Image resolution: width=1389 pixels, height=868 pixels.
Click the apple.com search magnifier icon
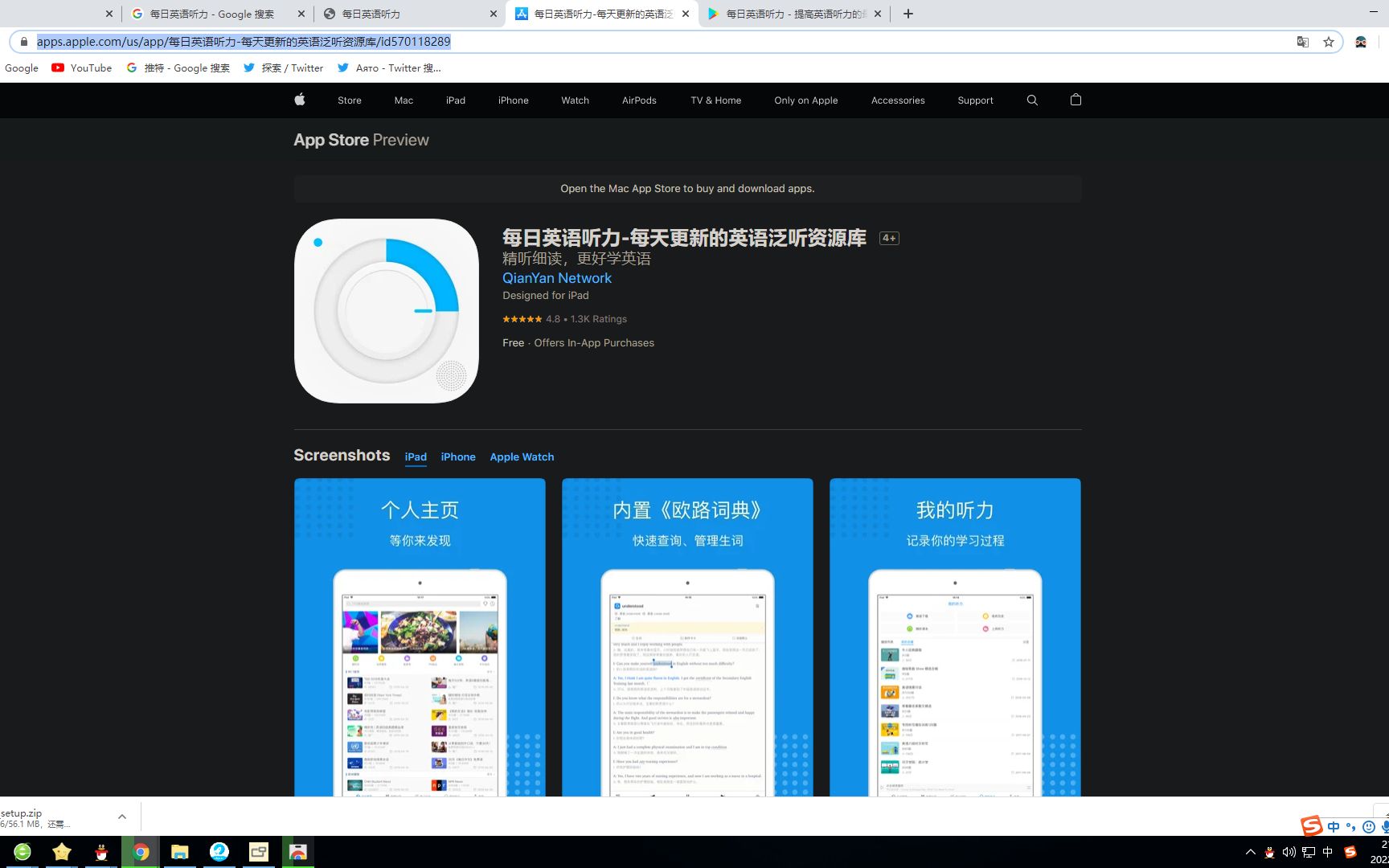(x=1032, y=100)
